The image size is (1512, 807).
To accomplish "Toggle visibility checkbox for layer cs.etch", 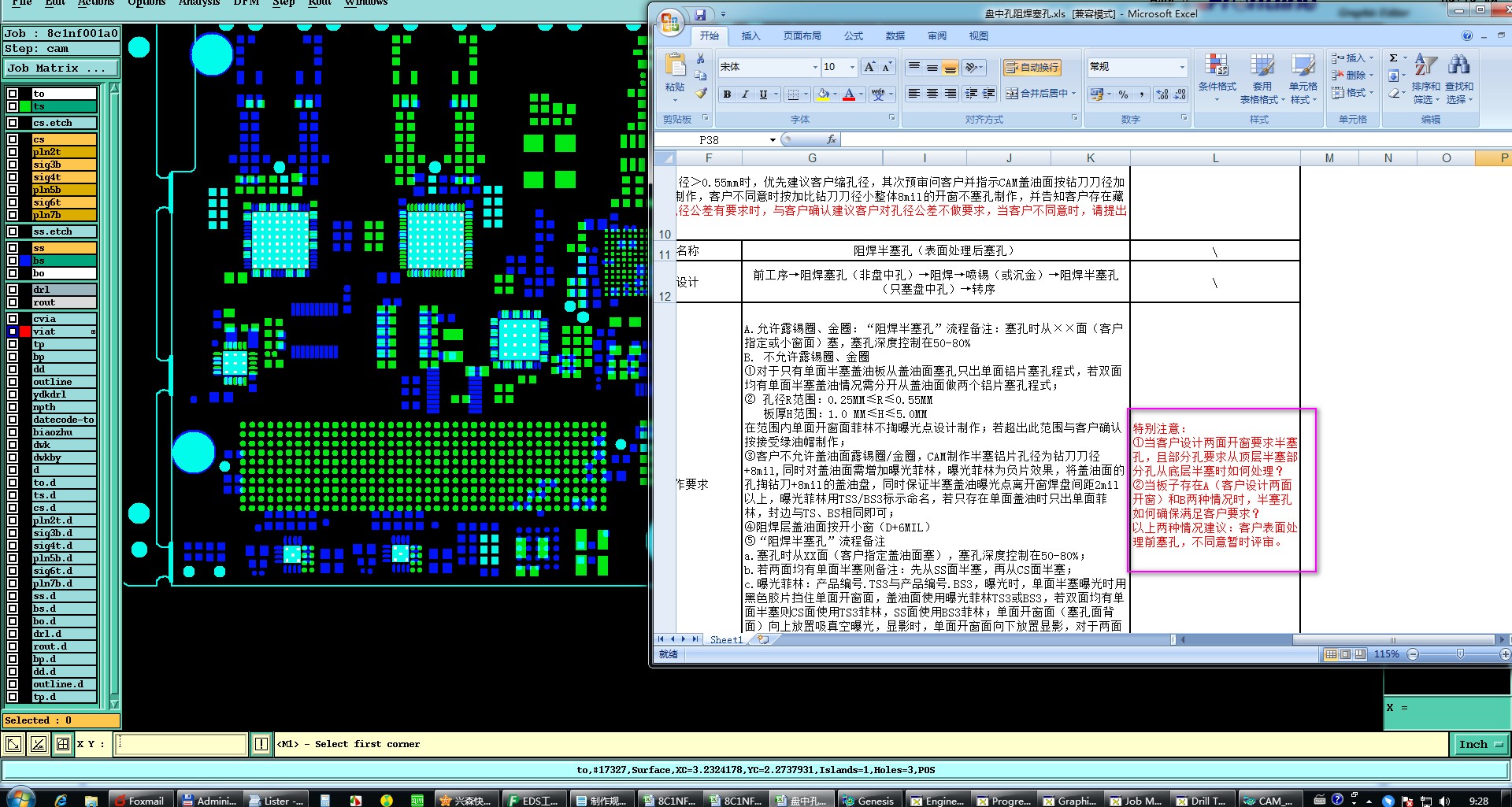I will (x=13, y=123).
